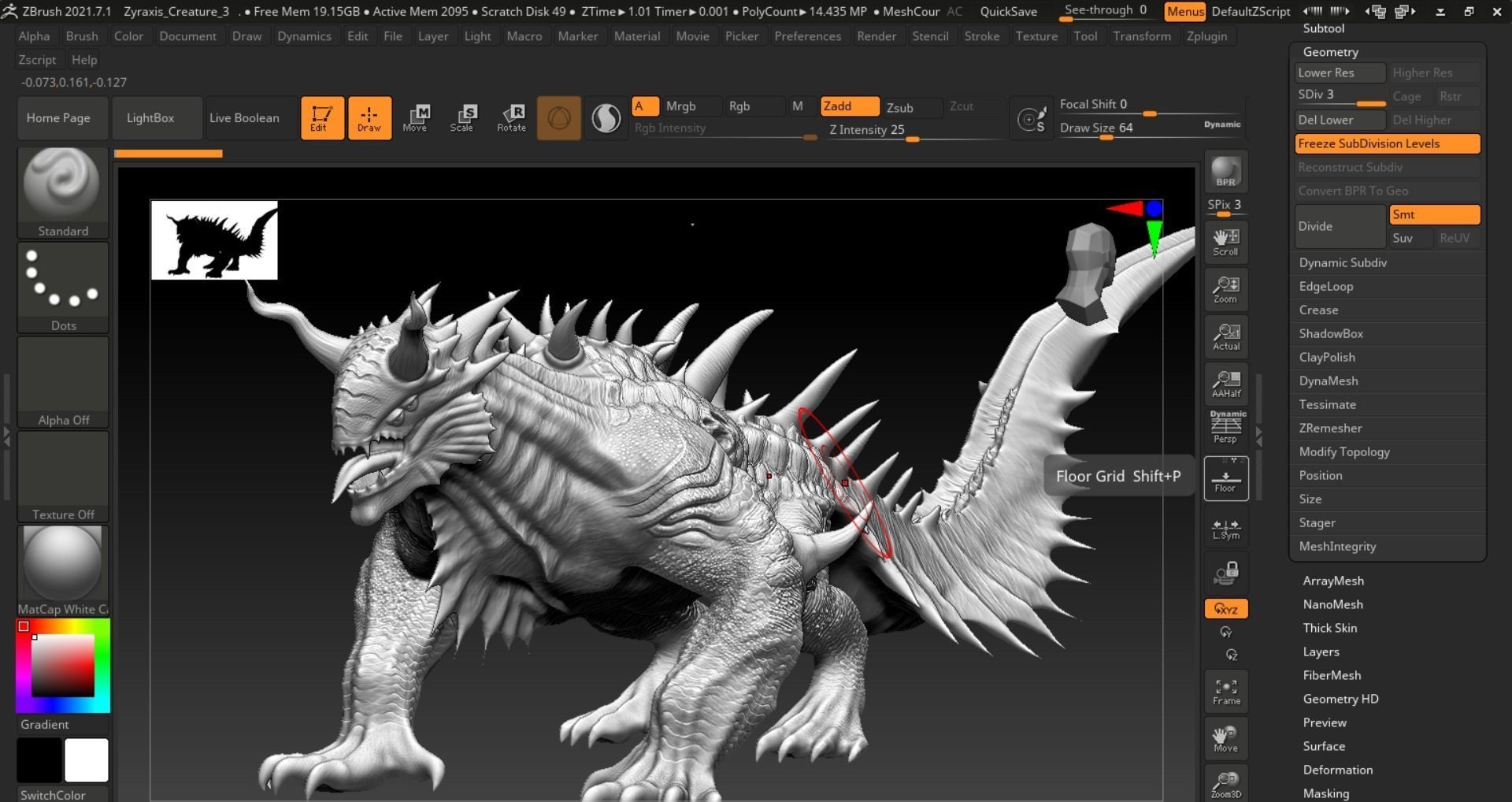Select the Move transform tool

click(415, 118)
